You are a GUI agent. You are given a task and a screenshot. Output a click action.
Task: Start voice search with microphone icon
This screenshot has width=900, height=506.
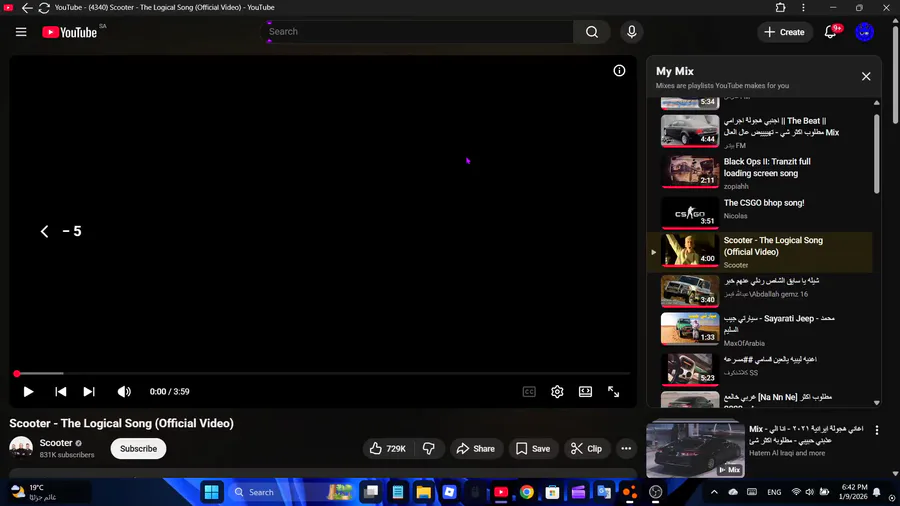(x=631, y=32)
